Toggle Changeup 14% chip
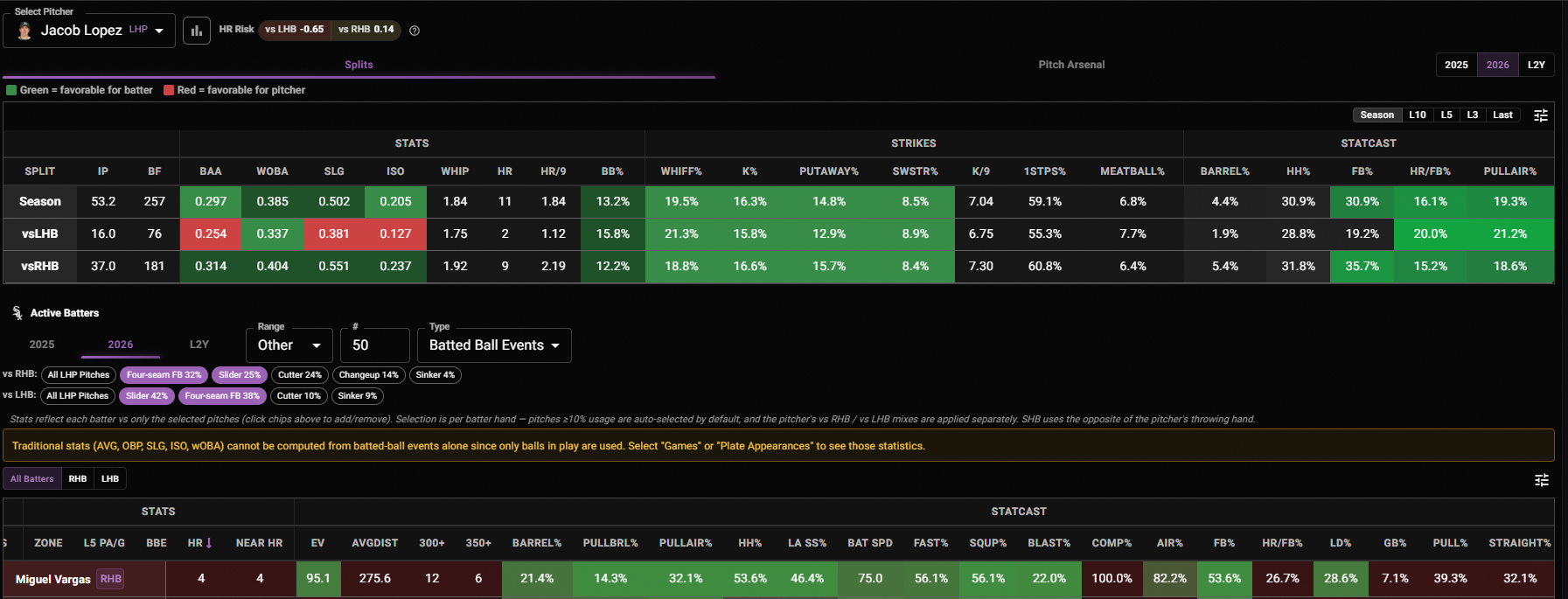1568x599 pixels. [368, 375]
